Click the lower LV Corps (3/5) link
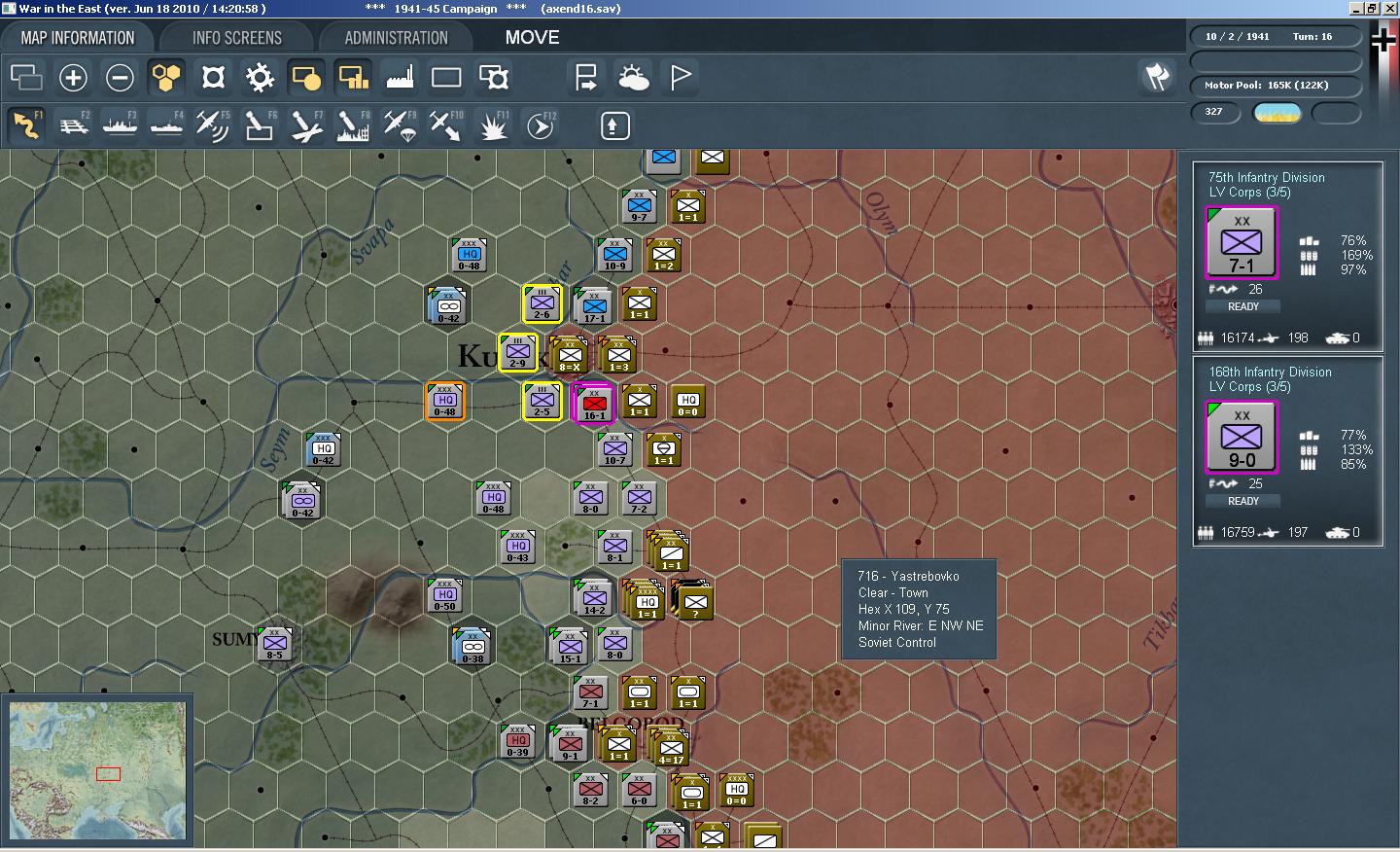This screenshot has height=852, width=1400. coord(1249,386)
